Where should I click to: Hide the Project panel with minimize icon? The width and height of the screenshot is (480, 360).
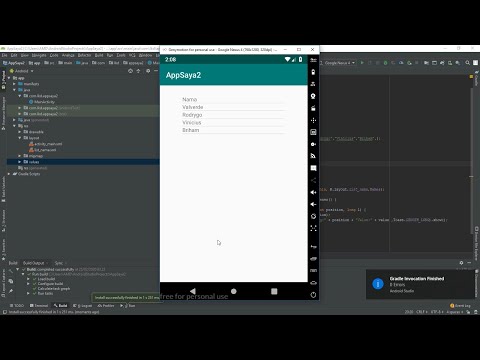[x=156, y=71]
